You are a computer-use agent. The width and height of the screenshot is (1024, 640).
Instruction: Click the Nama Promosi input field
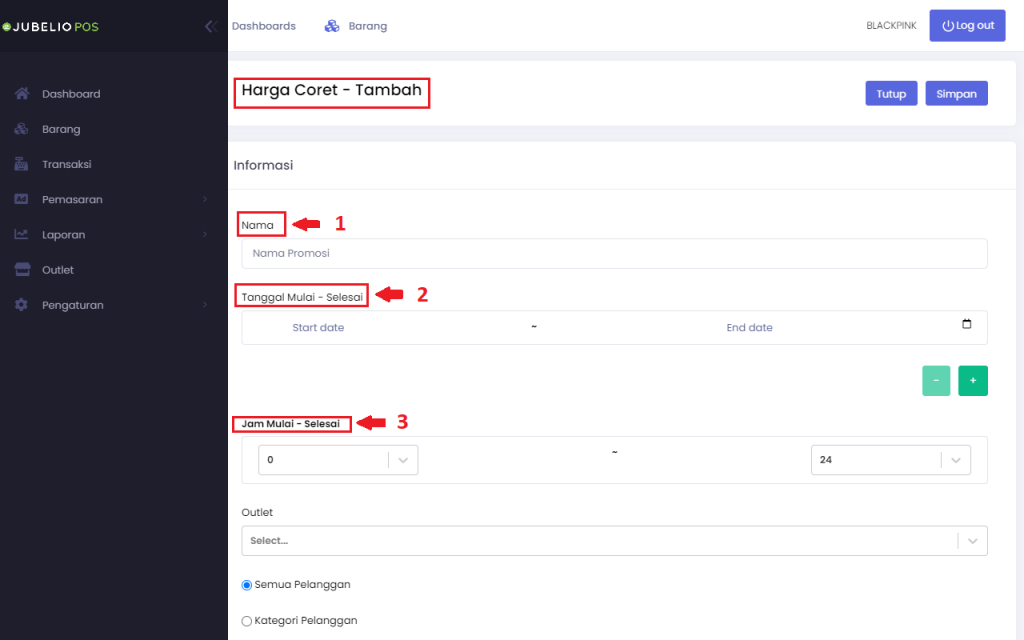coord(614,253)
